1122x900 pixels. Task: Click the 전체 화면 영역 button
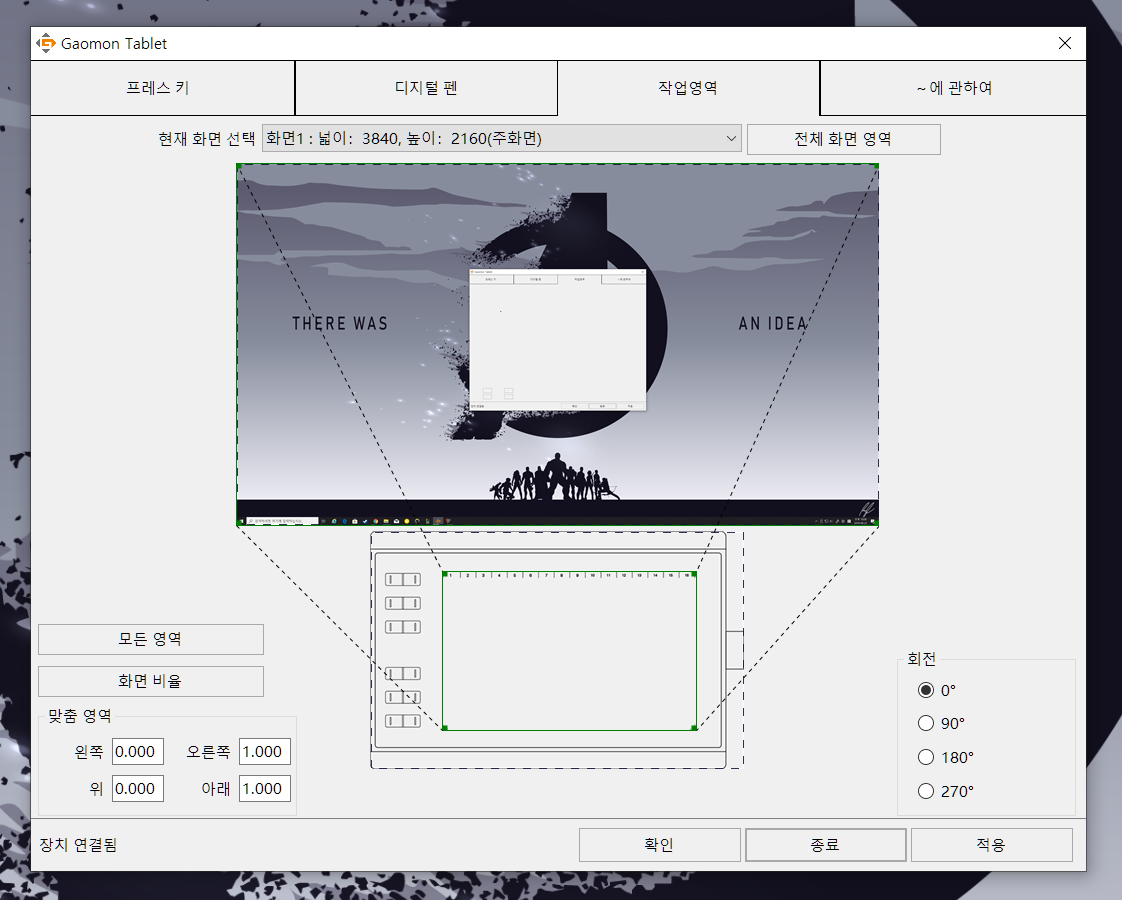tap(844, 139)
